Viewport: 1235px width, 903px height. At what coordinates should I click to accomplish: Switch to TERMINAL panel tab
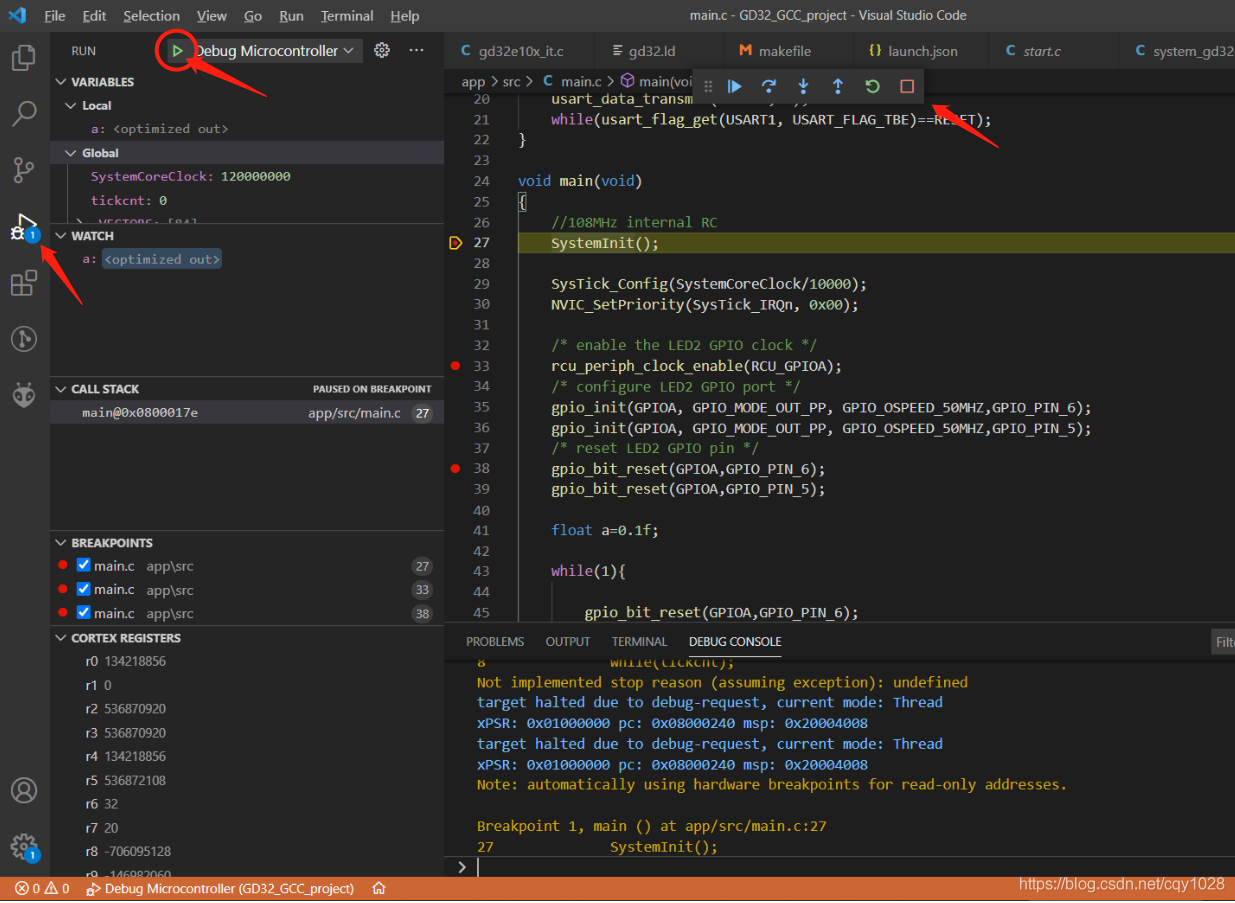639,642
